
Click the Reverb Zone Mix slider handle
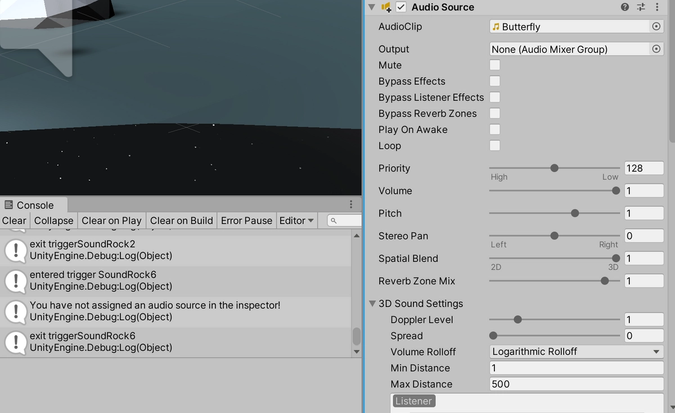click(605, 281)
